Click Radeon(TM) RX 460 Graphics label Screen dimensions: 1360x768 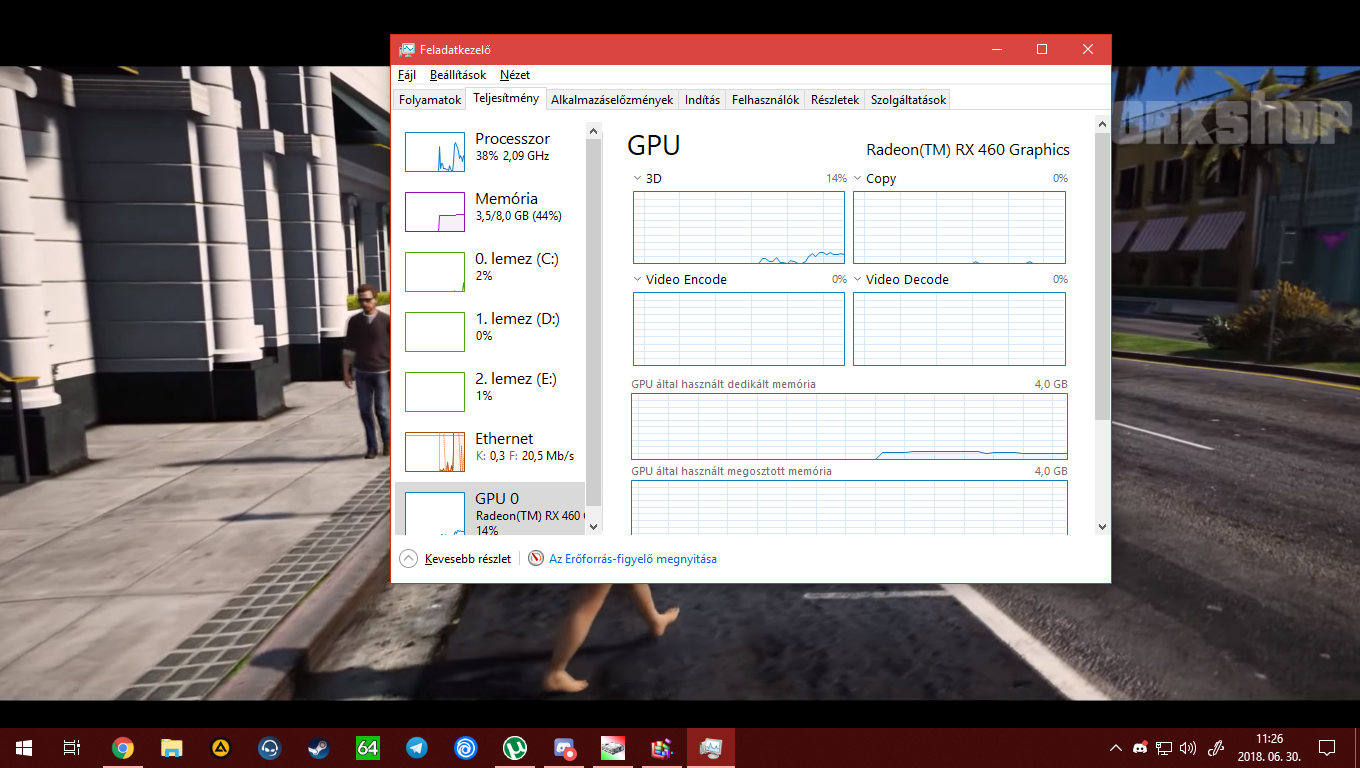pos(968,150)
